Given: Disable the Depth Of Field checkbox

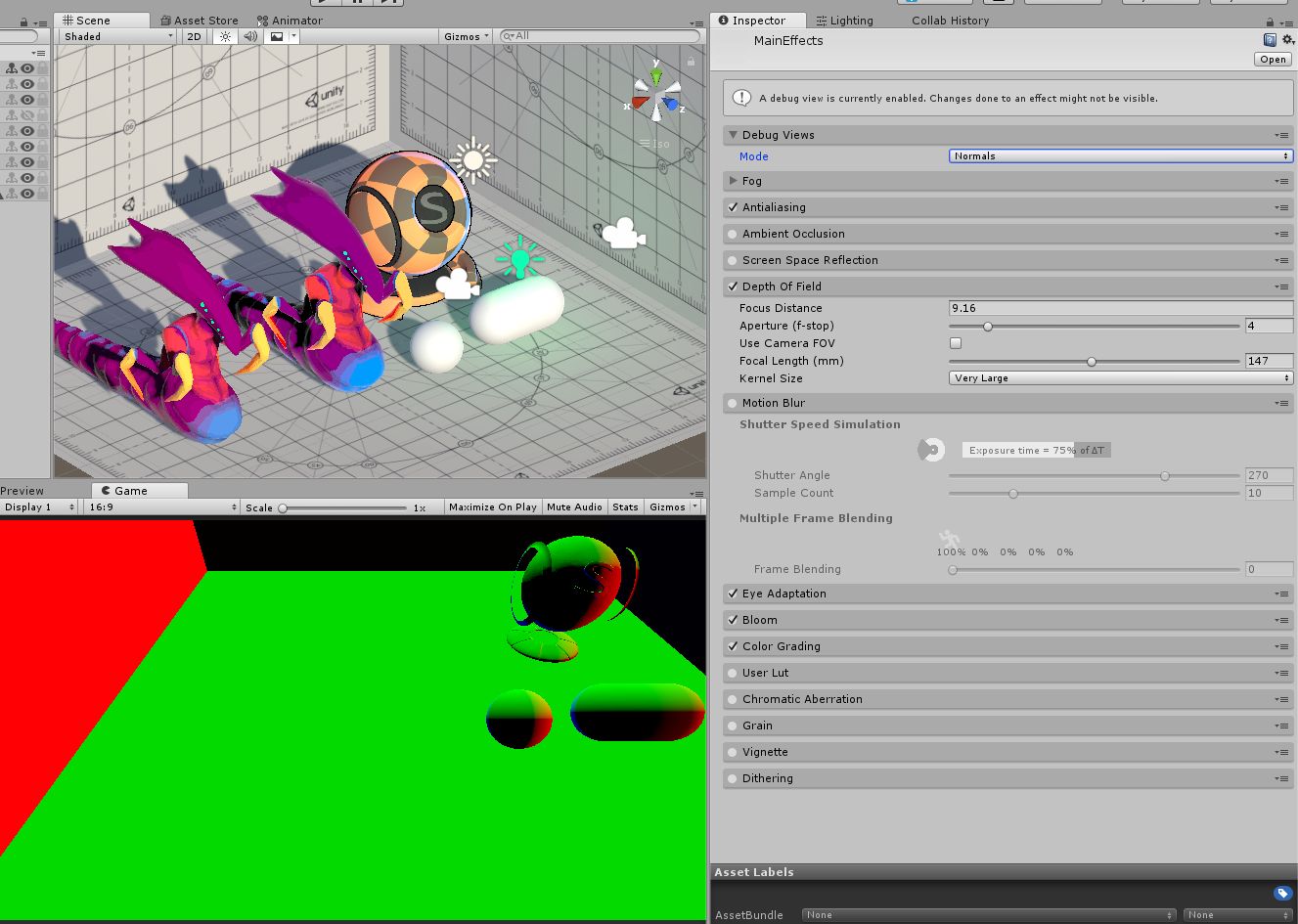Looking at the screenshot, I should click(733, 286).
